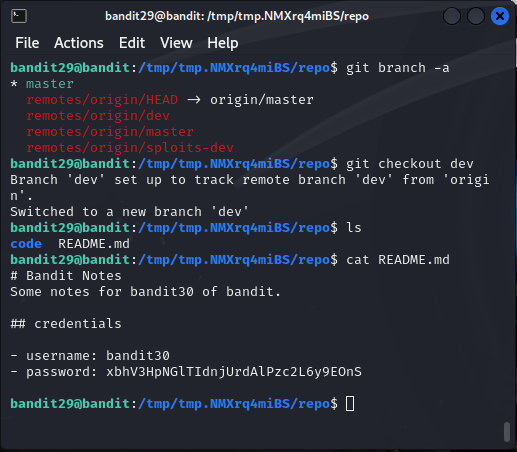Click the blue 'code' directory name
This screenshot has width=517, height=452.
26,244
